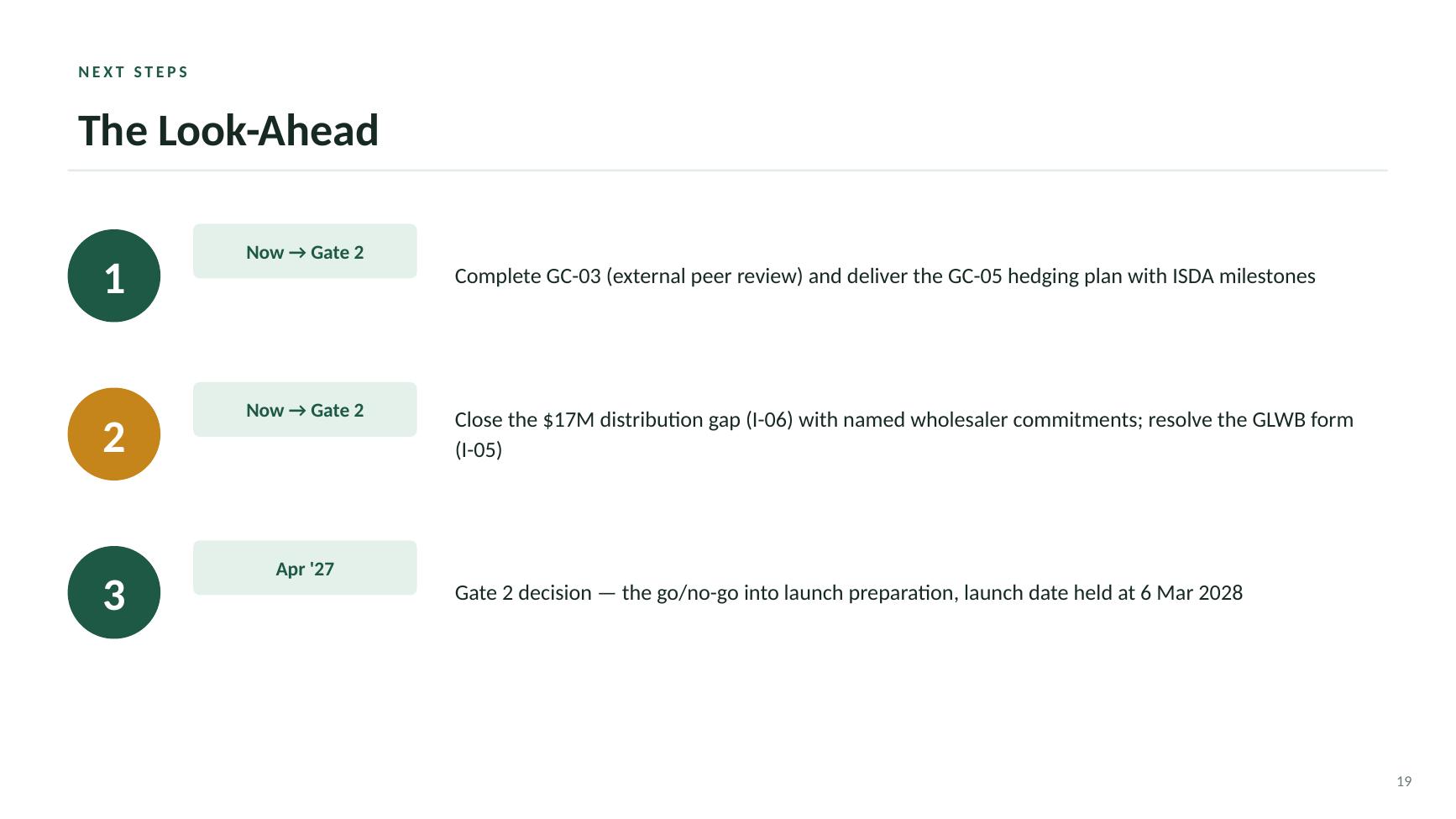Click 'The Look-Ahead' slide title
Viewport: 1456px width, 819px height.
click(x=228, y=131)
